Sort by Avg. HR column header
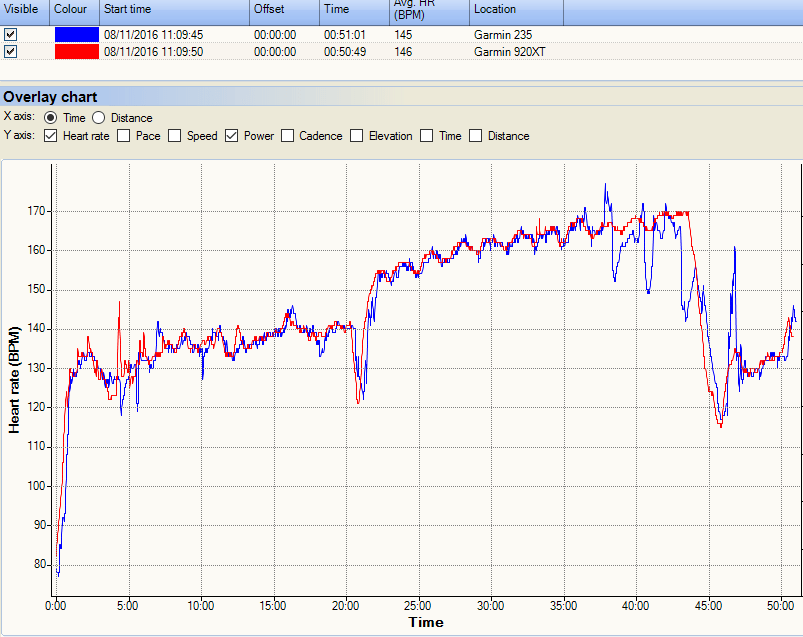Viewport: 803px width, 637px height. [430, 11]
